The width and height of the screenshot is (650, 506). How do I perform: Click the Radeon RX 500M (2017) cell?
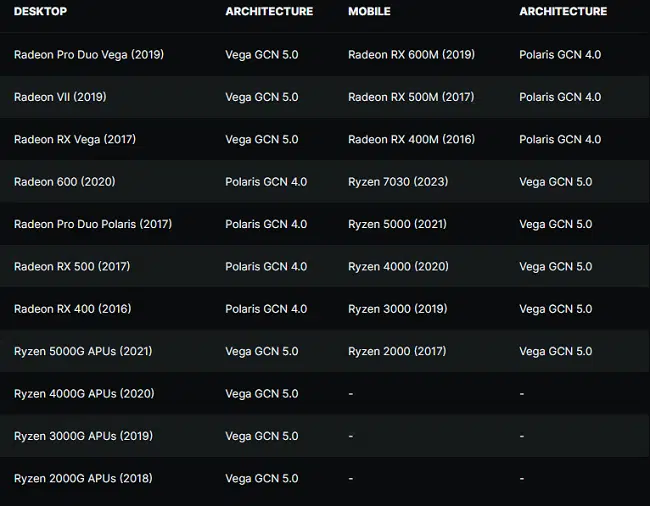411,97
